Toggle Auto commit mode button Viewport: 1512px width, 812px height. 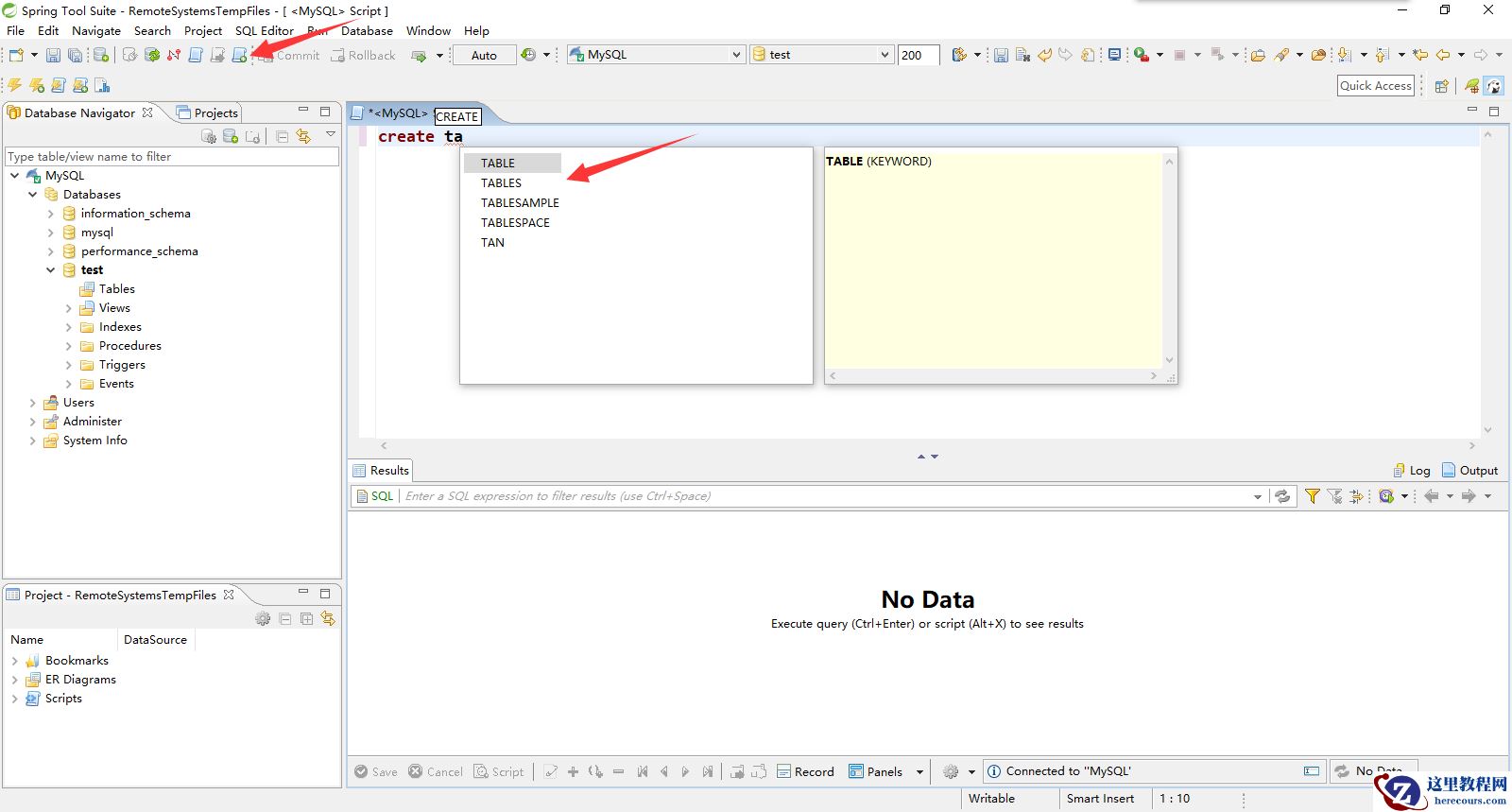click(x=484, y=55)
